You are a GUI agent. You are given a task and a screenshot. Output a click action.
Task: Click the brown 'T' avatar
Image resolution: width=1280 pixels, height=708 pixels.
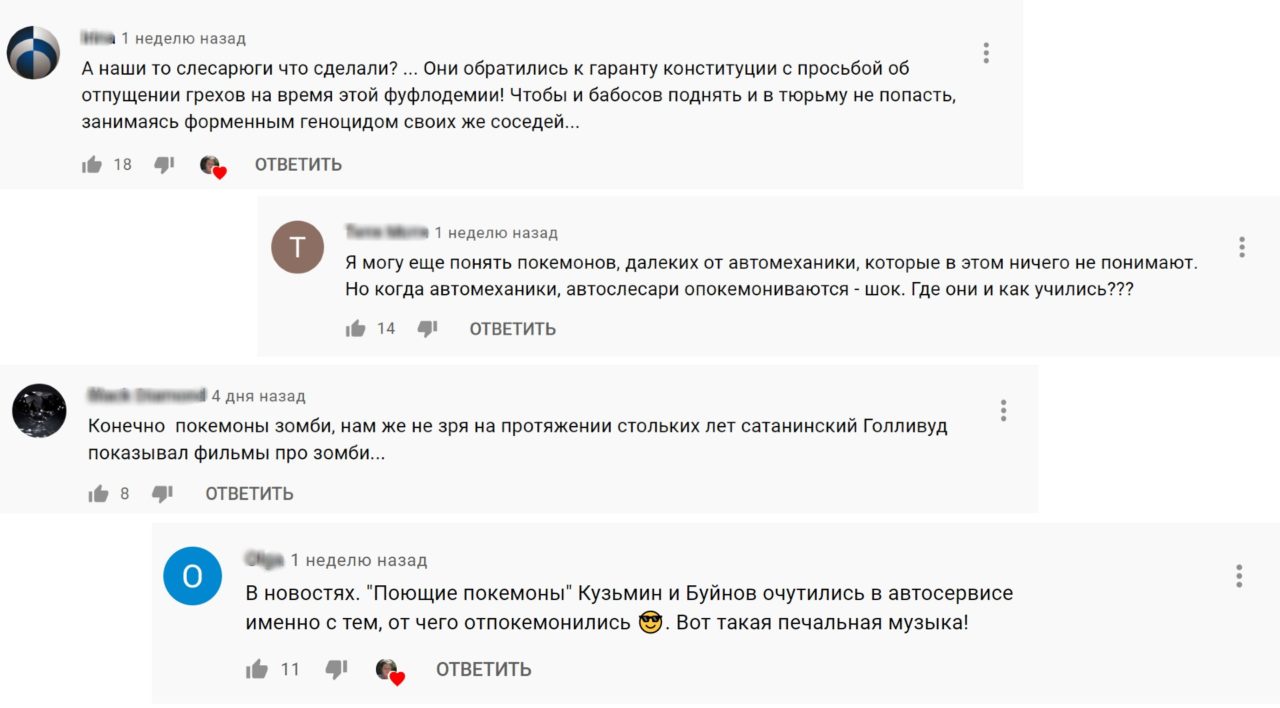click(x=298, y=247)
